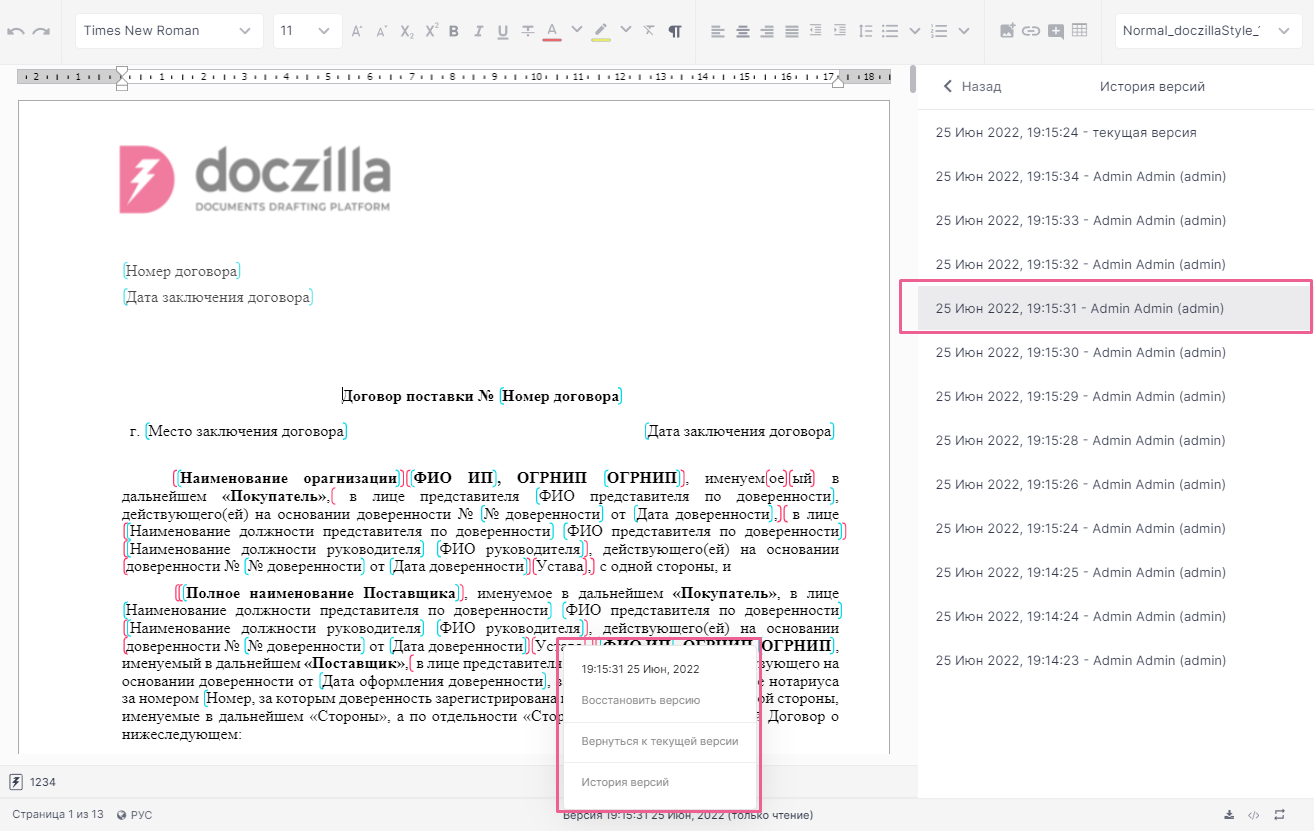Click the sync arrows icon in the status bar
1314x831 pixels.
pos(1279,815)
